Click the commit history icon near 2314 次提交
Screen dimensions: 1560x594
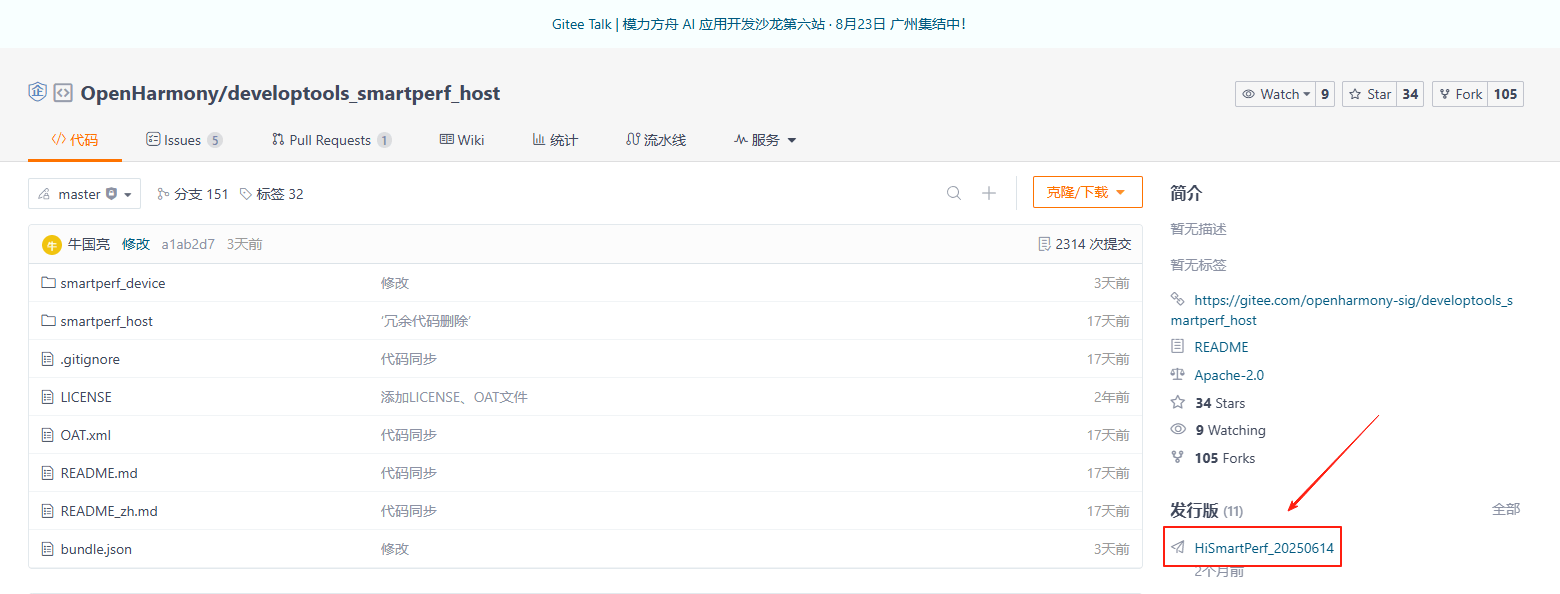(x=1045, y=244)
